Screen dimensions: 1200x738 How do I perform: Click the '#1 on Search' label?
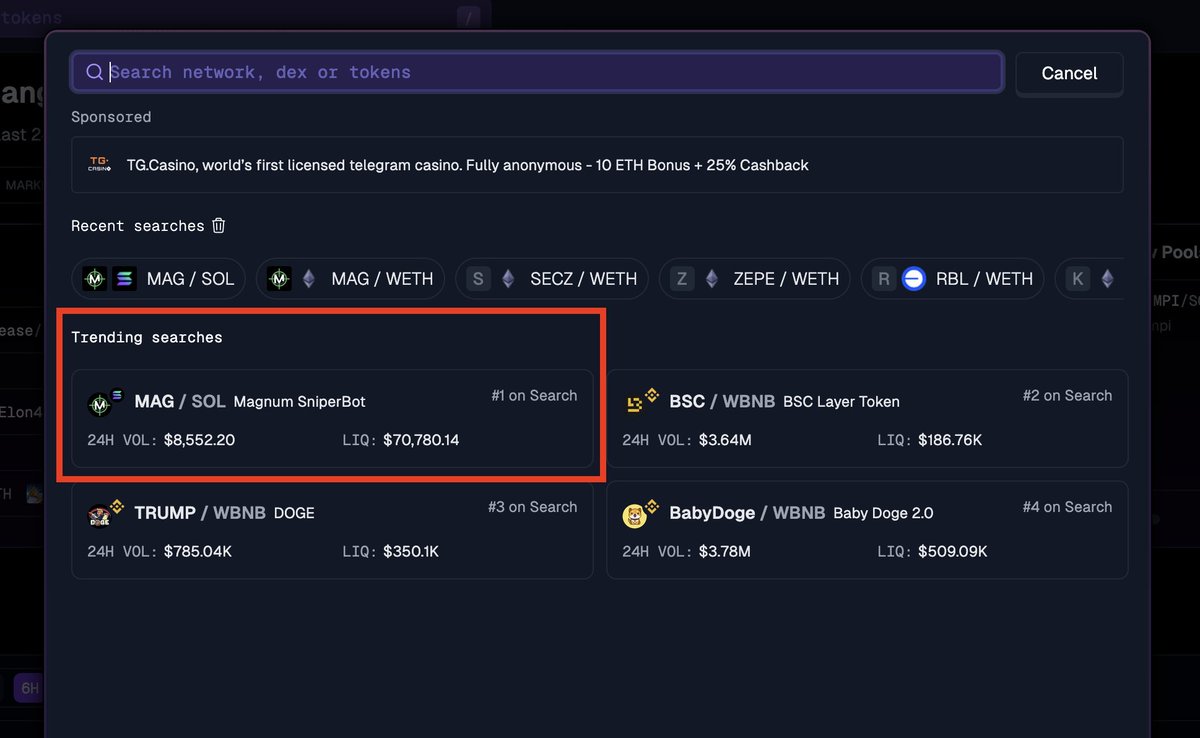pos(534,395)
